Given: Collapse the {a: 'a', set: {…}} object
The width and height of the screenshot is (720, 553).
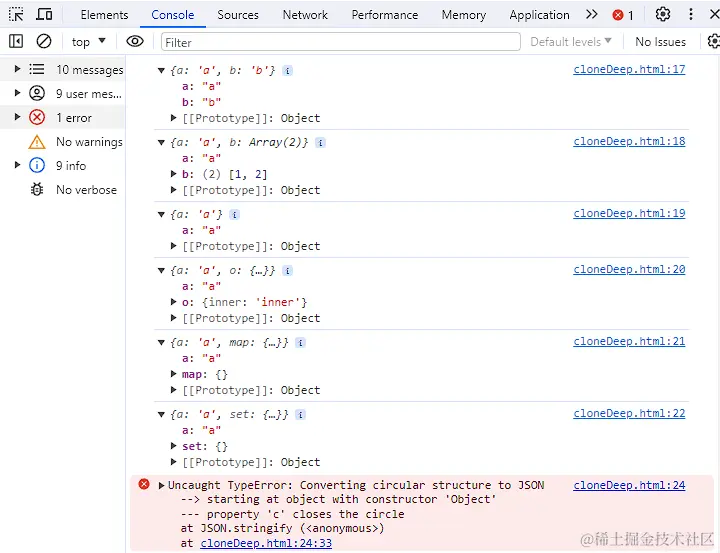Looking at the screenshot, I should tap(161, 415).
